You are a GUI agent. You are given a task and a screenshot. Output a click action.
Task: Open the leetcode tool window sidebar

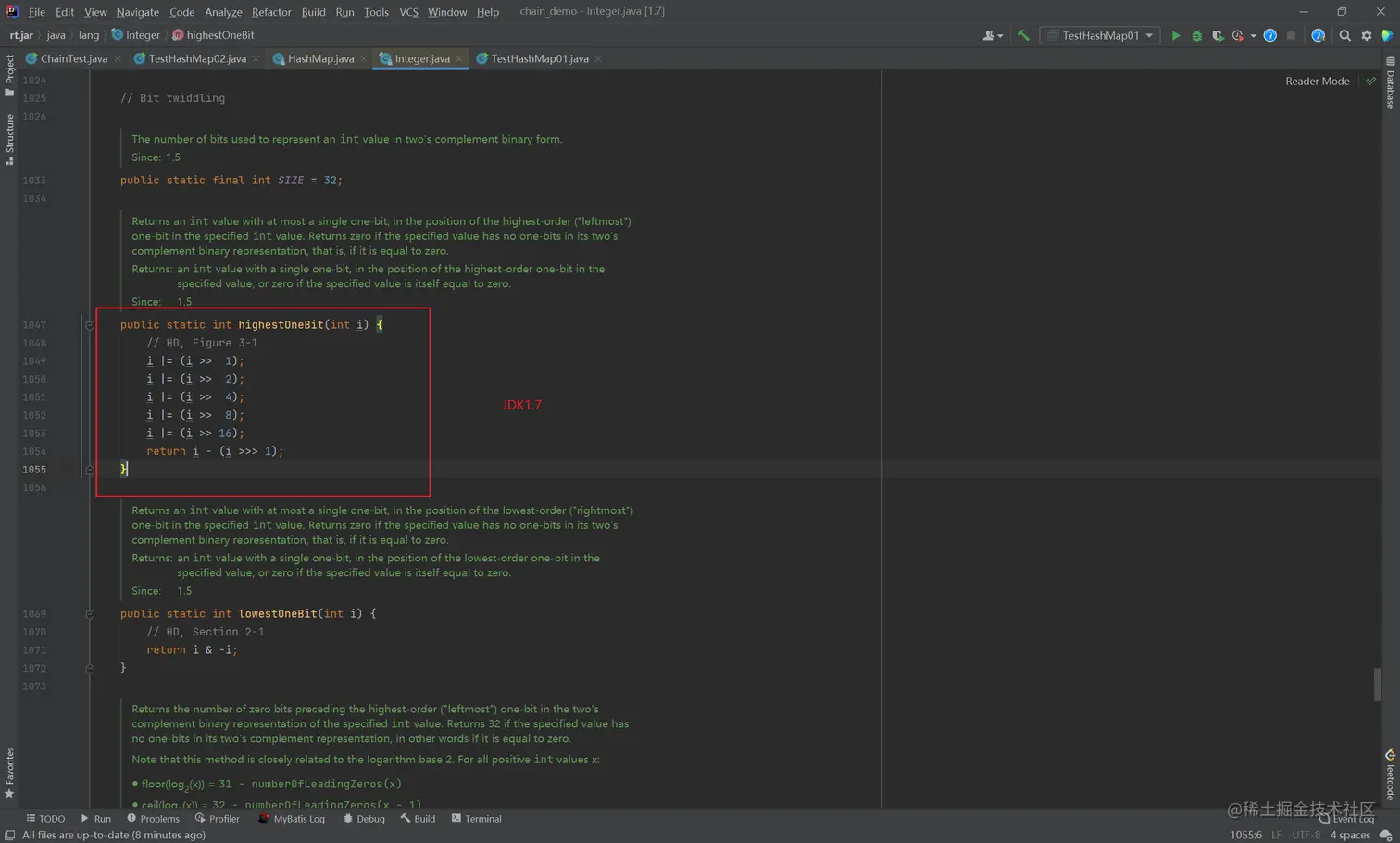1391,775
